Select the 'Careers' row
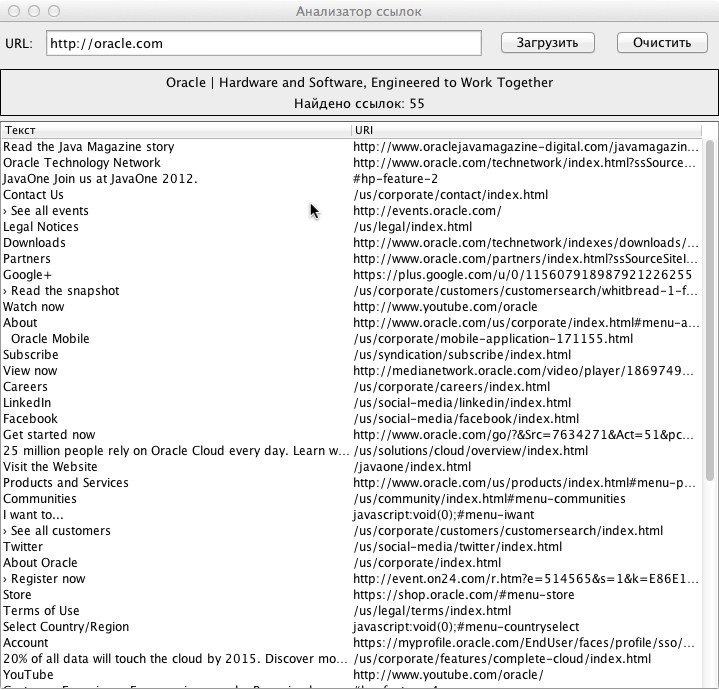This screenshot has height=690, width=719. [x=352, y=387]
